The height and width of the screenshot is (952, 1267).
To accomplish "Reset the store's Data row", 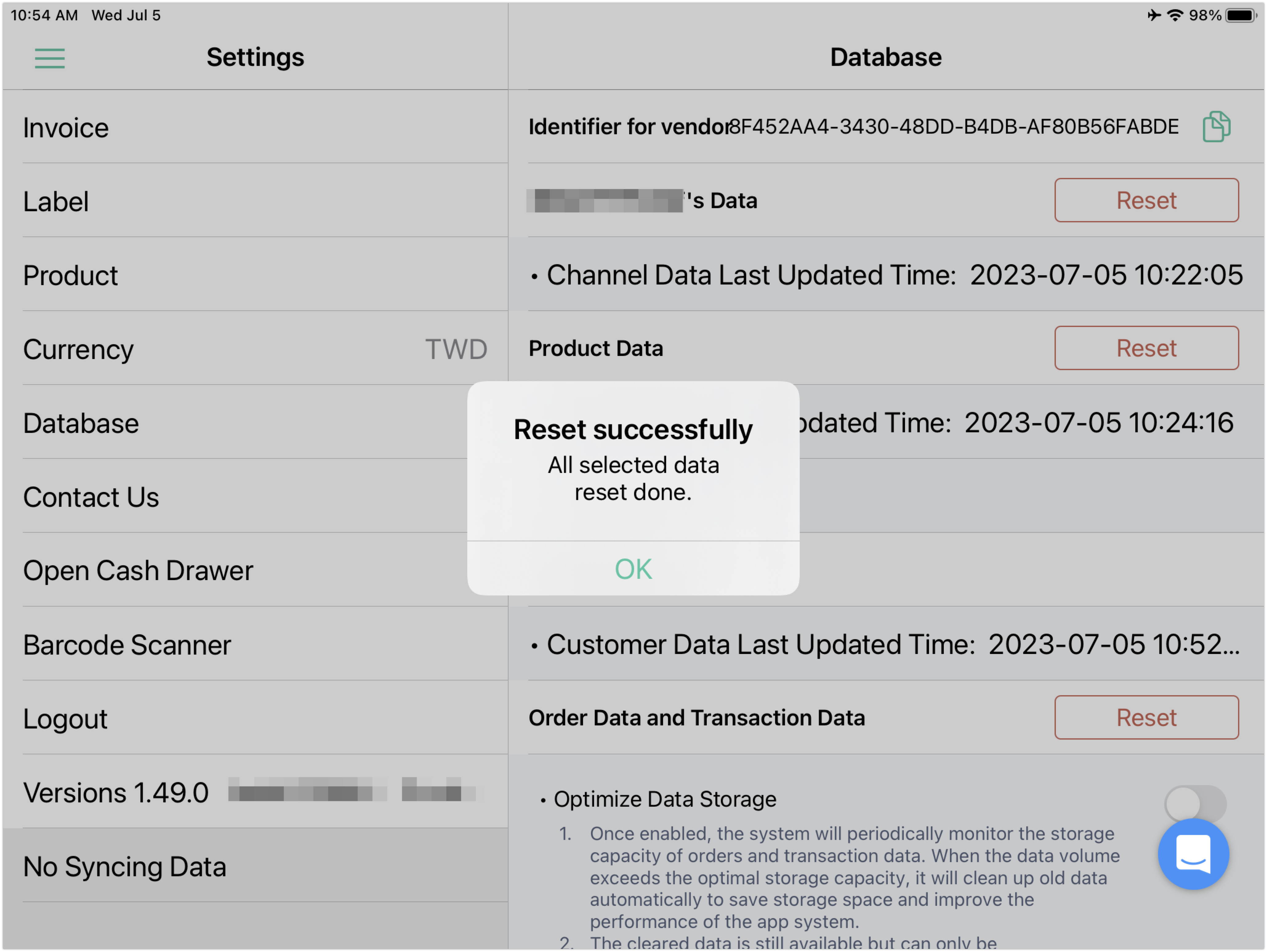I will tap(1146, 200).
